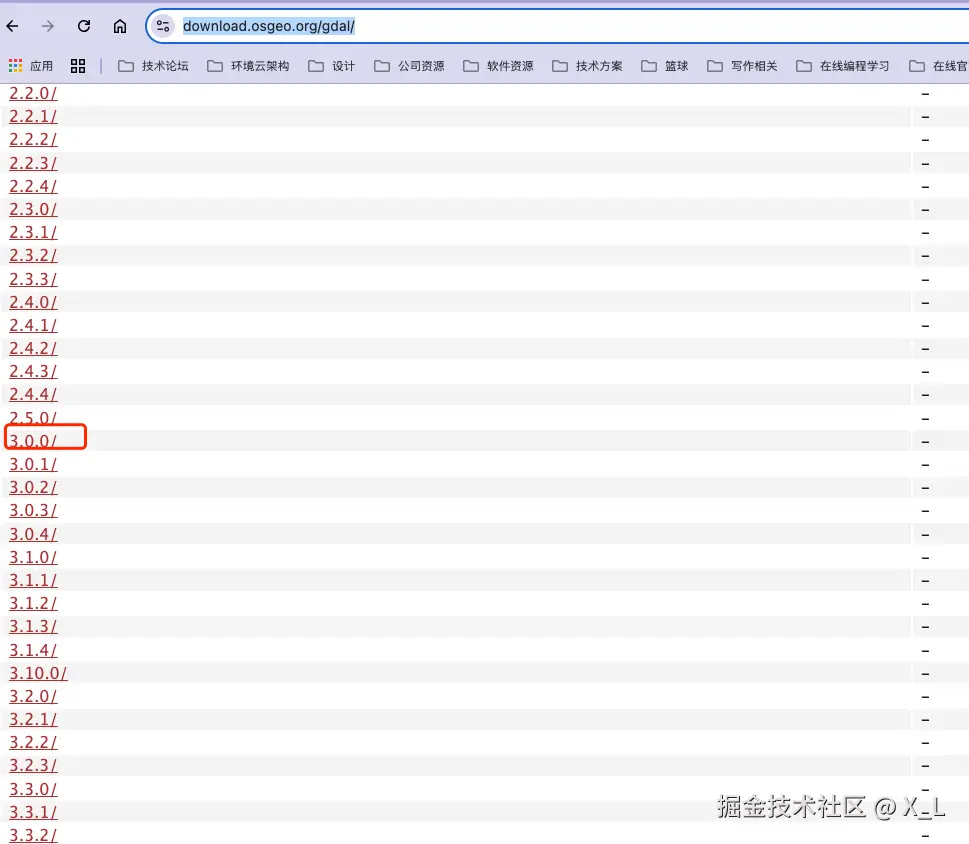This screenshot has height=844, width=969.
Task: Open the 技术方案 bookmark folder
Action: (x=587, y=65)
